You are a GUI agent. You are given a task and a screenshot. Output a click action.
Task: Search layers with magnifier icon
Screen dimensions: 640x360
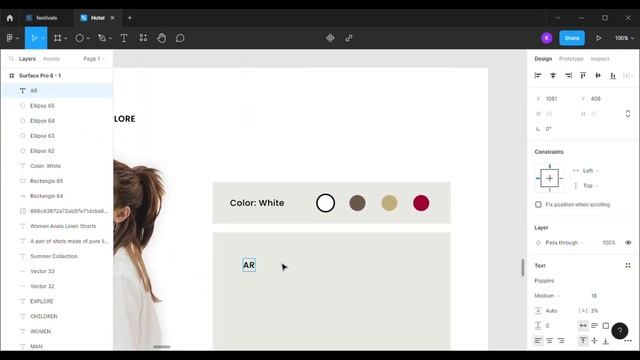[11, 59]
